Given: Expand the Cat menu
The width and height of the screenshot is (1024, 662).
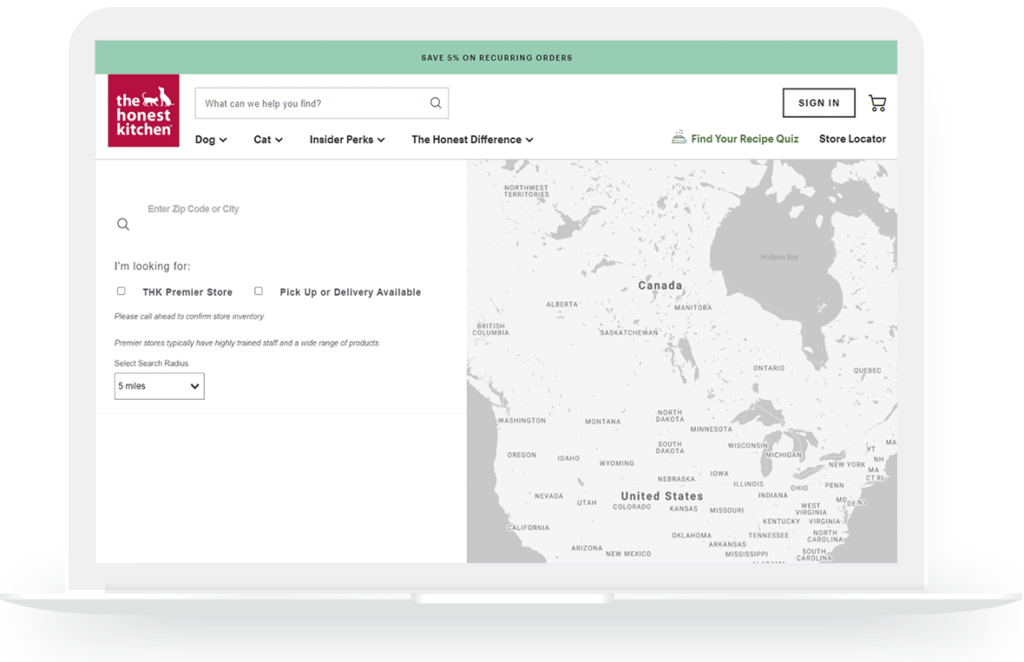Looking at the screenshot, I should point(267,140).
